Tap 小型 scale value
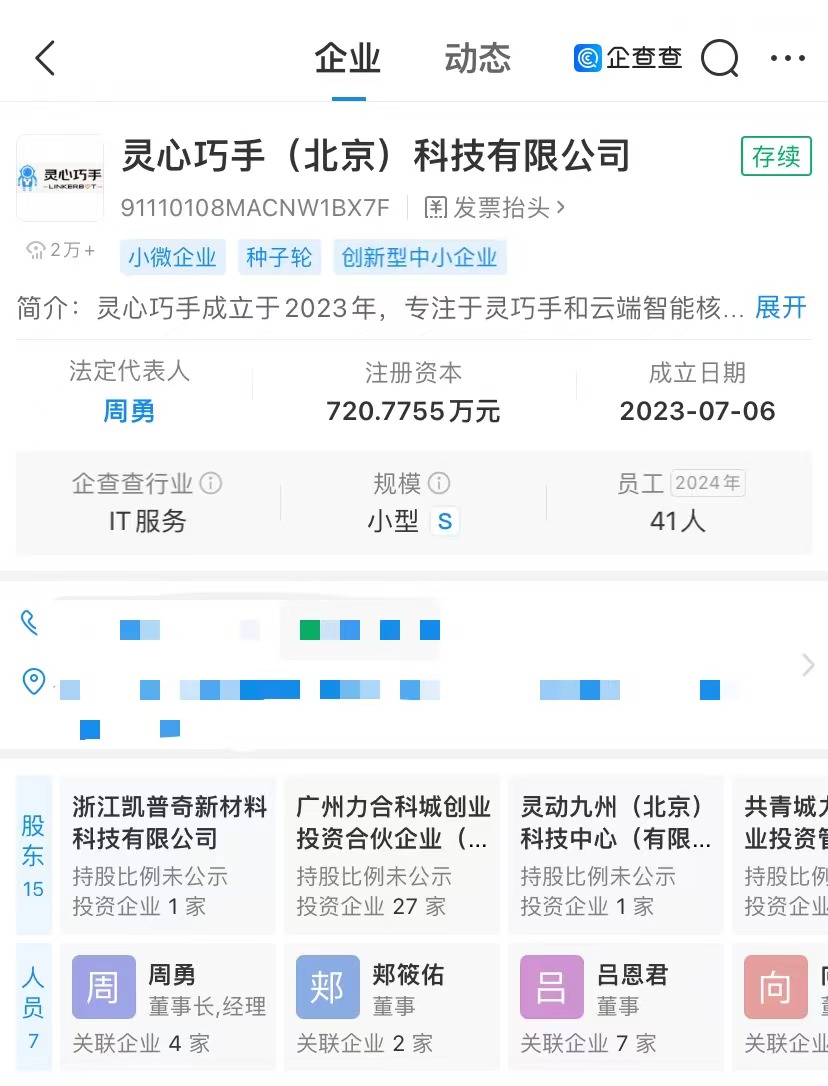This screenshot has width=828, height=1086. coord(393,522)
